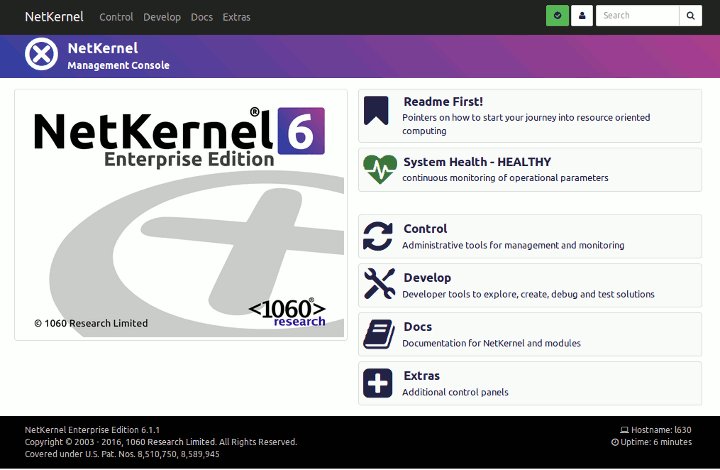
Task: Open the Docs panel heading link
Action: click(418, 327)
